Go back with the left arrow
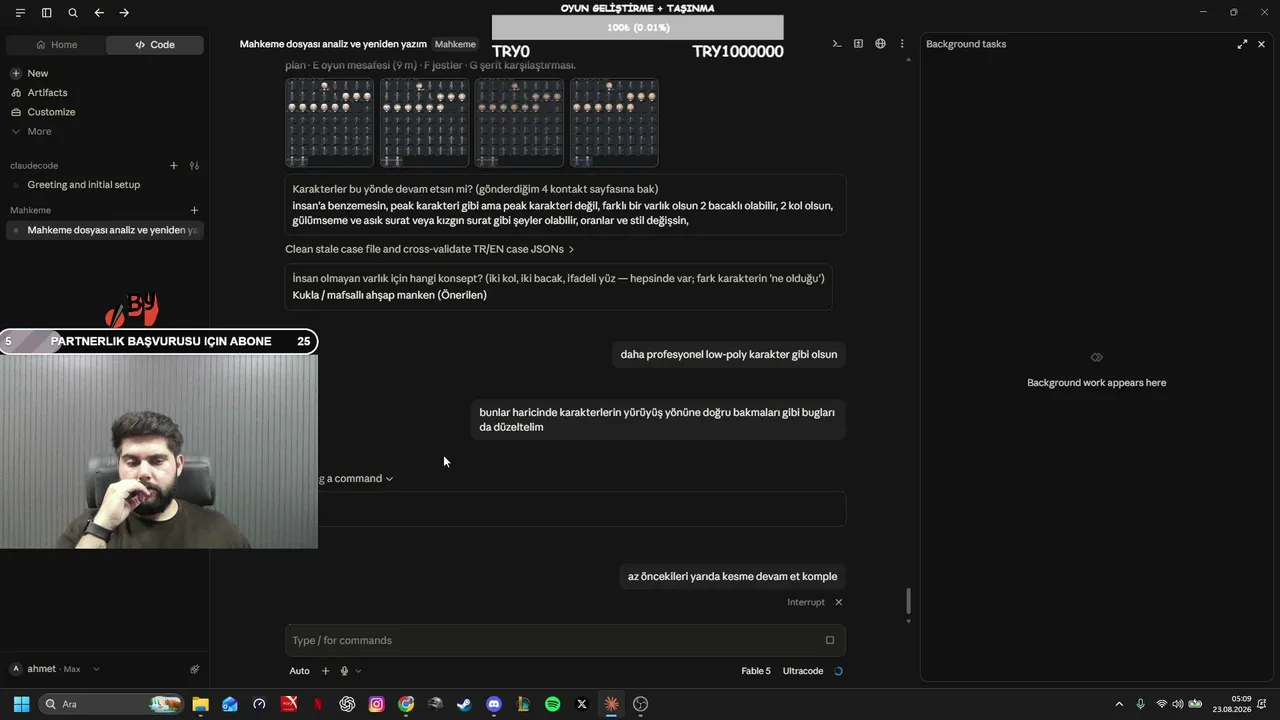The width and height of the screenshot is (1280, 720). pos(99,13)
